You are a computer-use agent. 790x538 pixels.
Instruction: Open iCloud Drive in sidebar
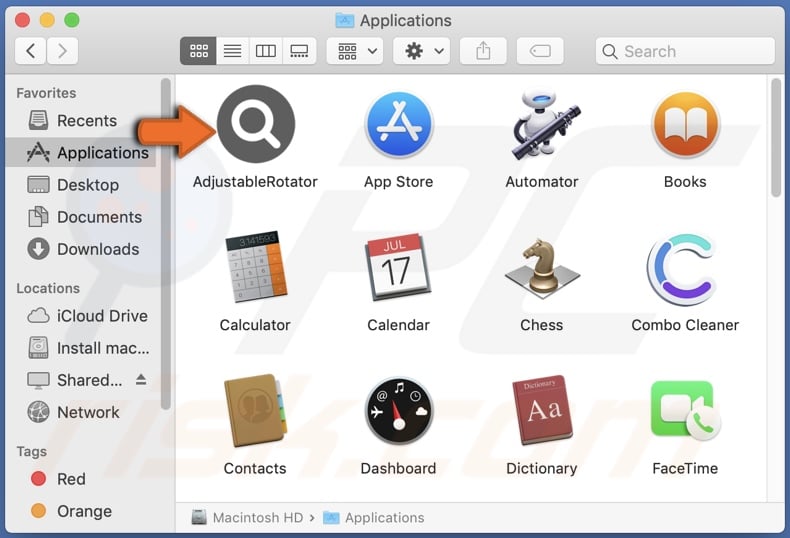81,316
